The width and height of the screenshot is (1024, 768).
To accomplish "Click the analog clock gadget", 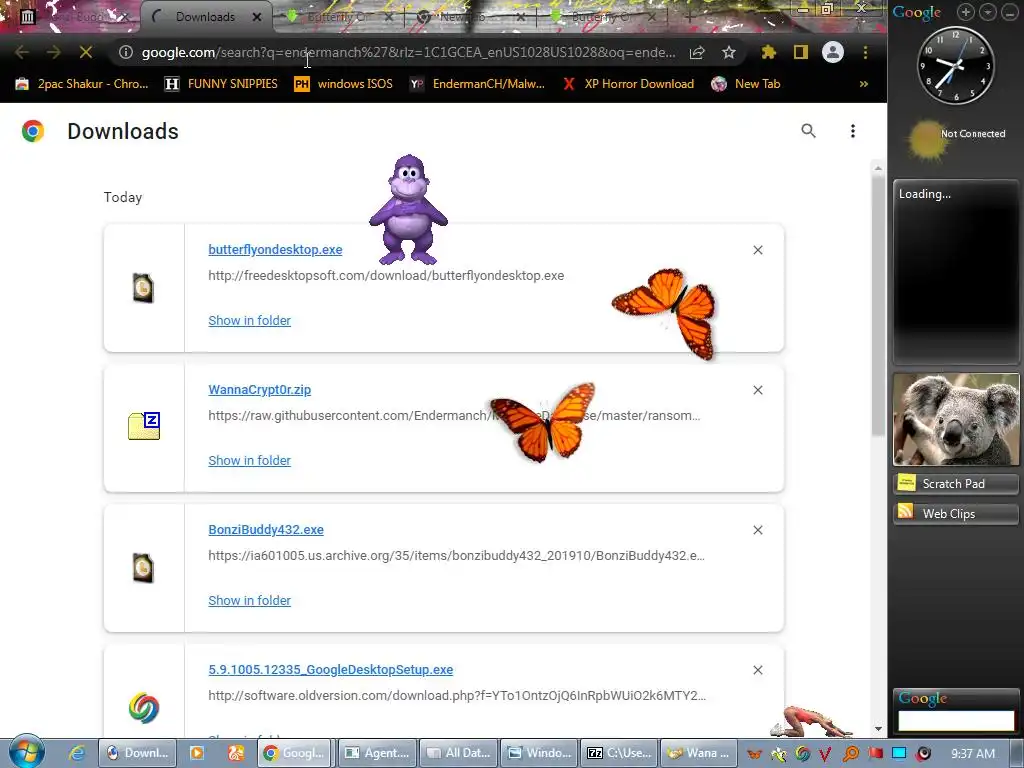I will coord(955,65).
